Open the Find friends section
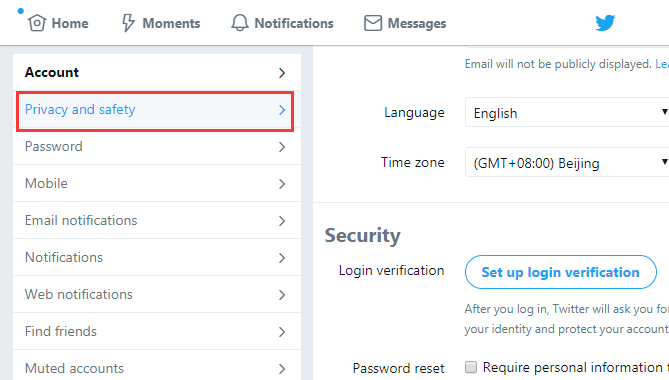The image size is (669, 380). click(x=157, y=331)
